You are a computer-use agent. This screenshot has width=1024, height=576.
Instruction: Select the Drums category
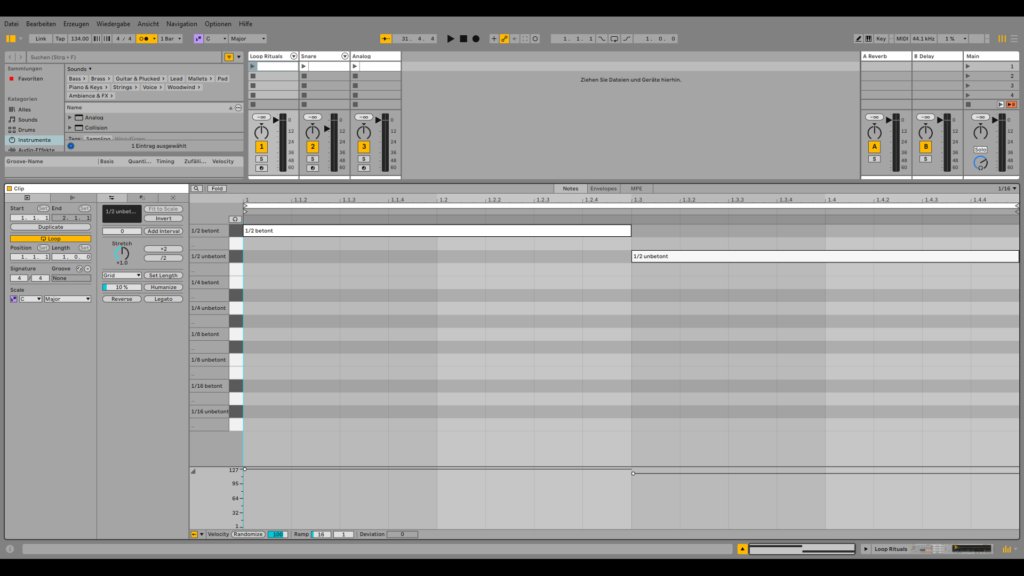(27, 129)
